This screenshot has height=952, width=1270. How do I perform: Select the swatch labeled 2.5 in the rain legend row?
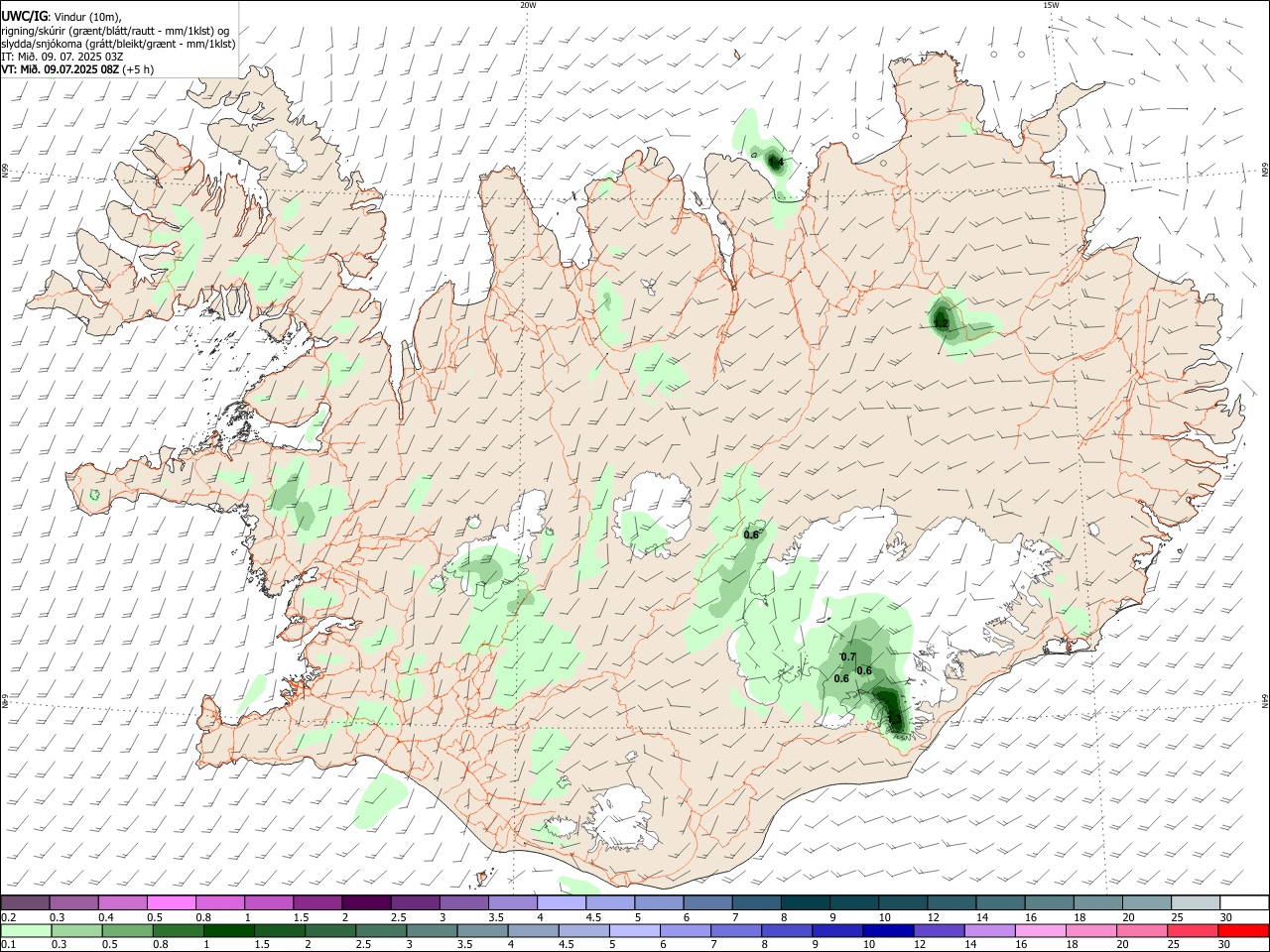[381, 930]
